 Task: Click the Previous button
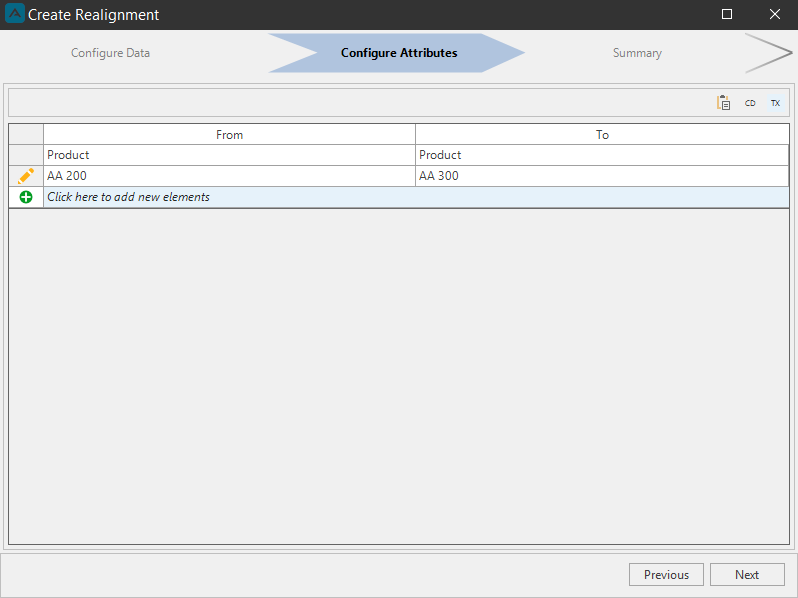(666, 575)
